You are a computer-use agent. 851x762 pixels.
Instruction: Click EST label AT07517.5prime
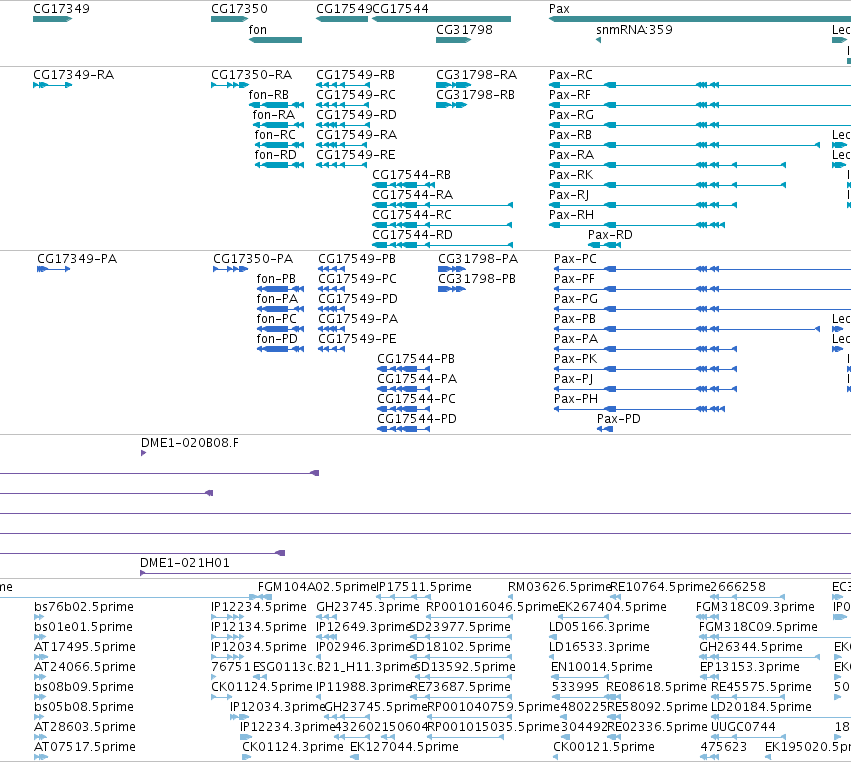85,746
